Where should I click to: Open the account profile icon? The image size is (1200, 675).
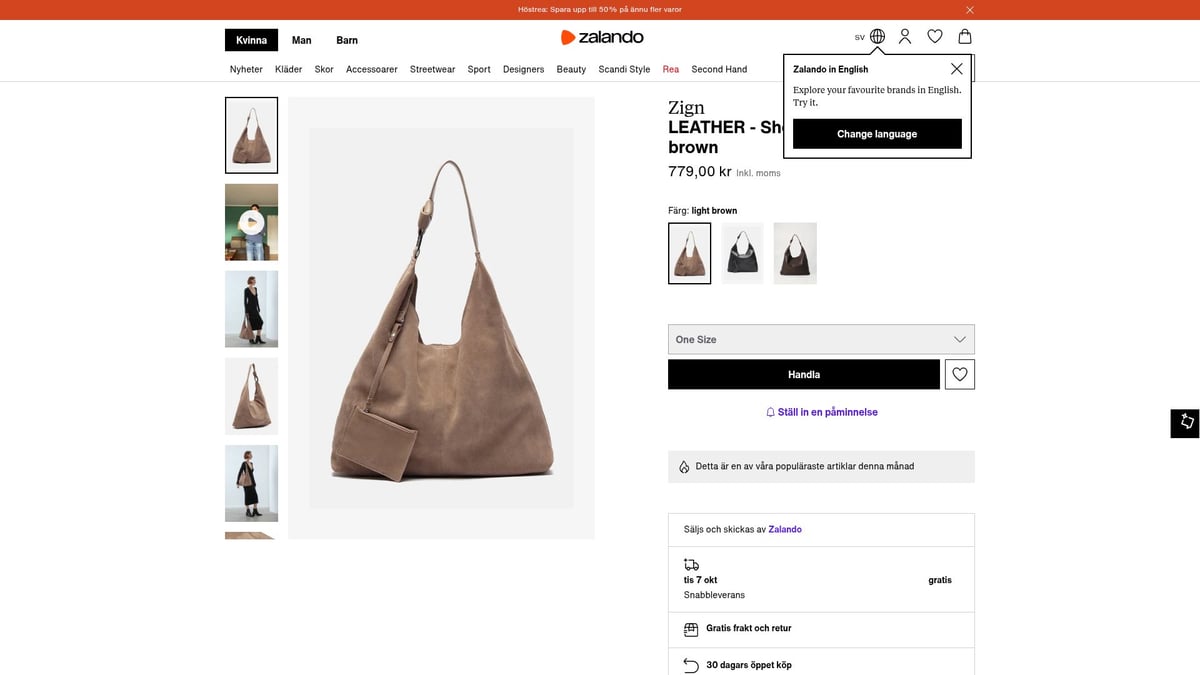point(905,37)
